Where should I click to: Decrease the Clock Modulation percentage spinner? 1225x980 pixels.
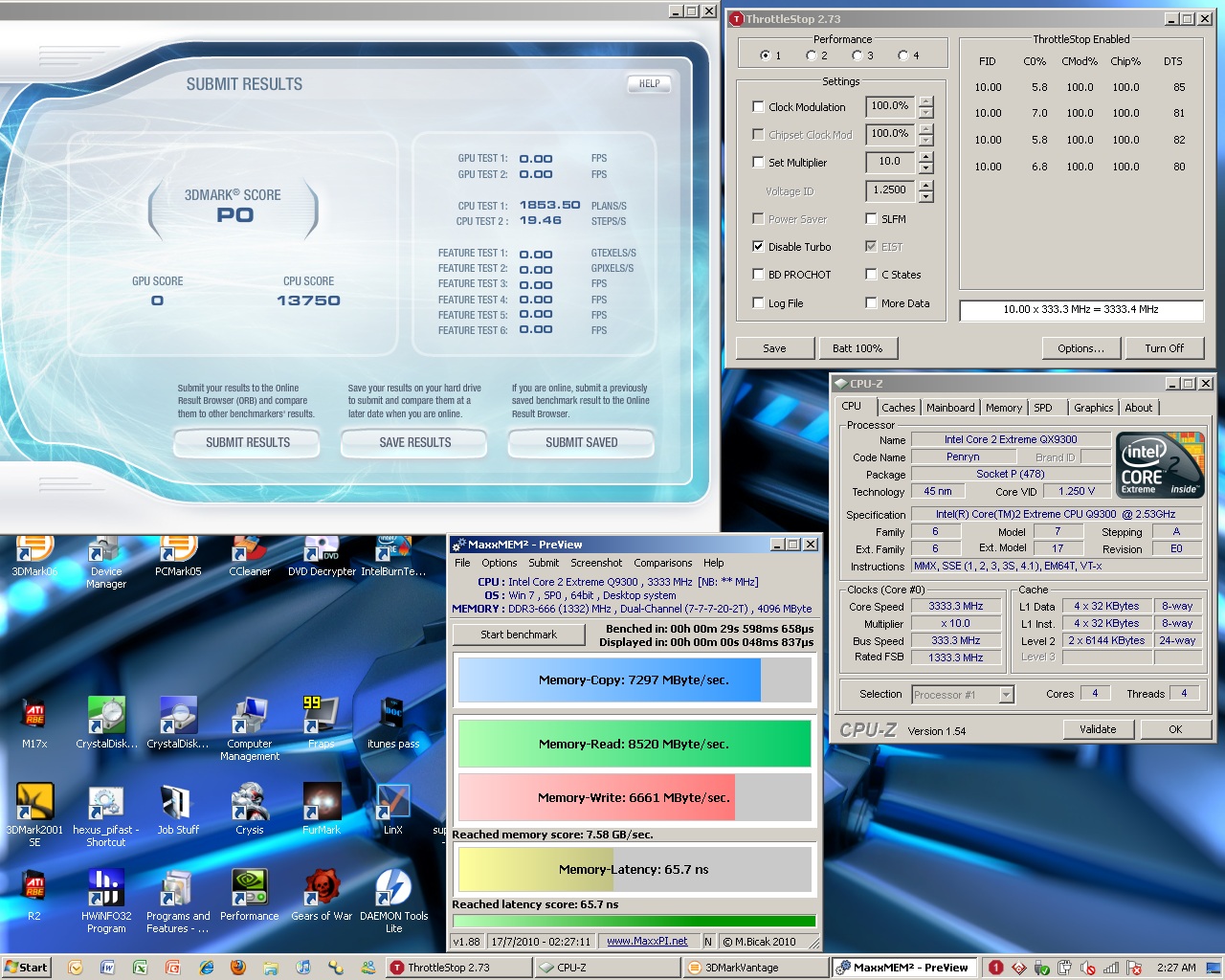pyautogui.click(x=925, y=113)
